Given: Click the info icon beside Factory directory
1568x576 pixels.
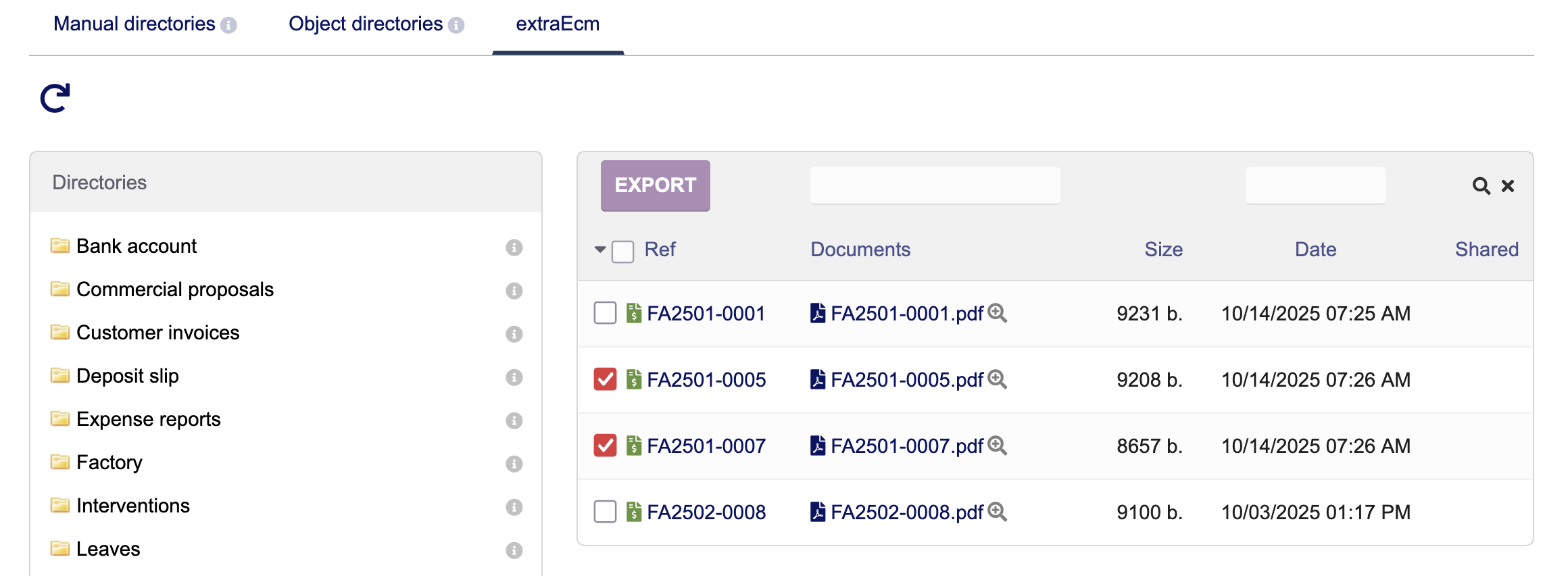Looking at the screenshot, I should (x=514, y=464).
